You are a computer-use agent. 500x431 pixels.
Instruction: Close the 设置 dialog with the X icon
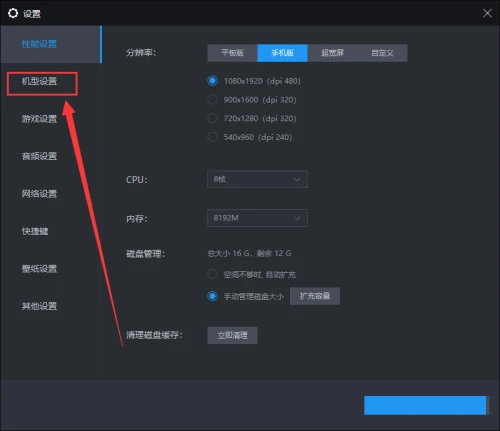(487, 13)
